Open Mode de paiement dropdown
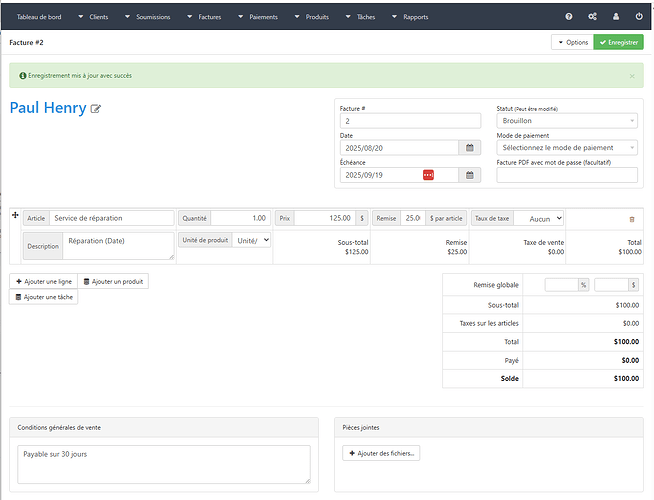Screen dimensions: 654x500 567,148
